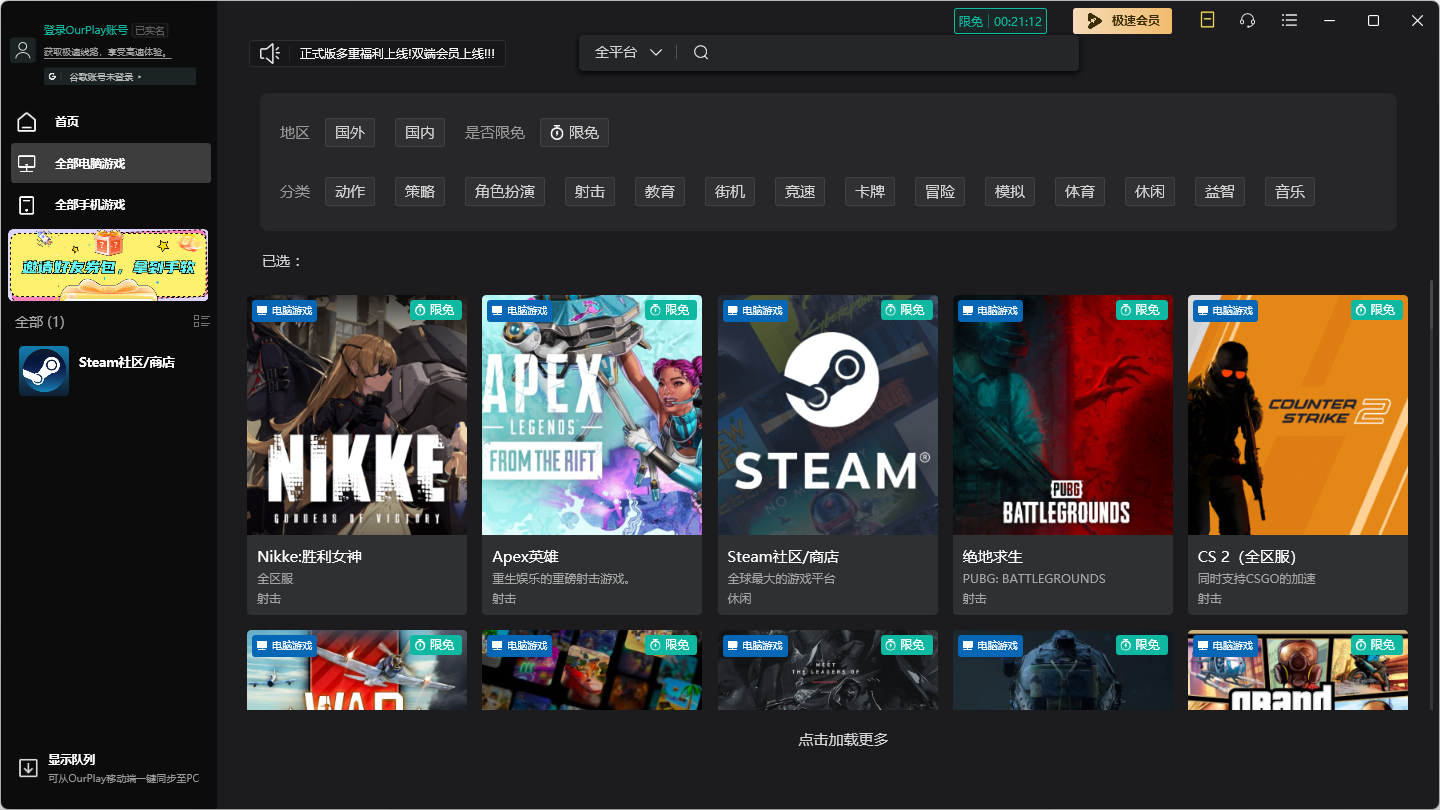Viewport: 1440px width, 810px height.
Task: Open customer support headset icon
Action: coord(1247,20)
